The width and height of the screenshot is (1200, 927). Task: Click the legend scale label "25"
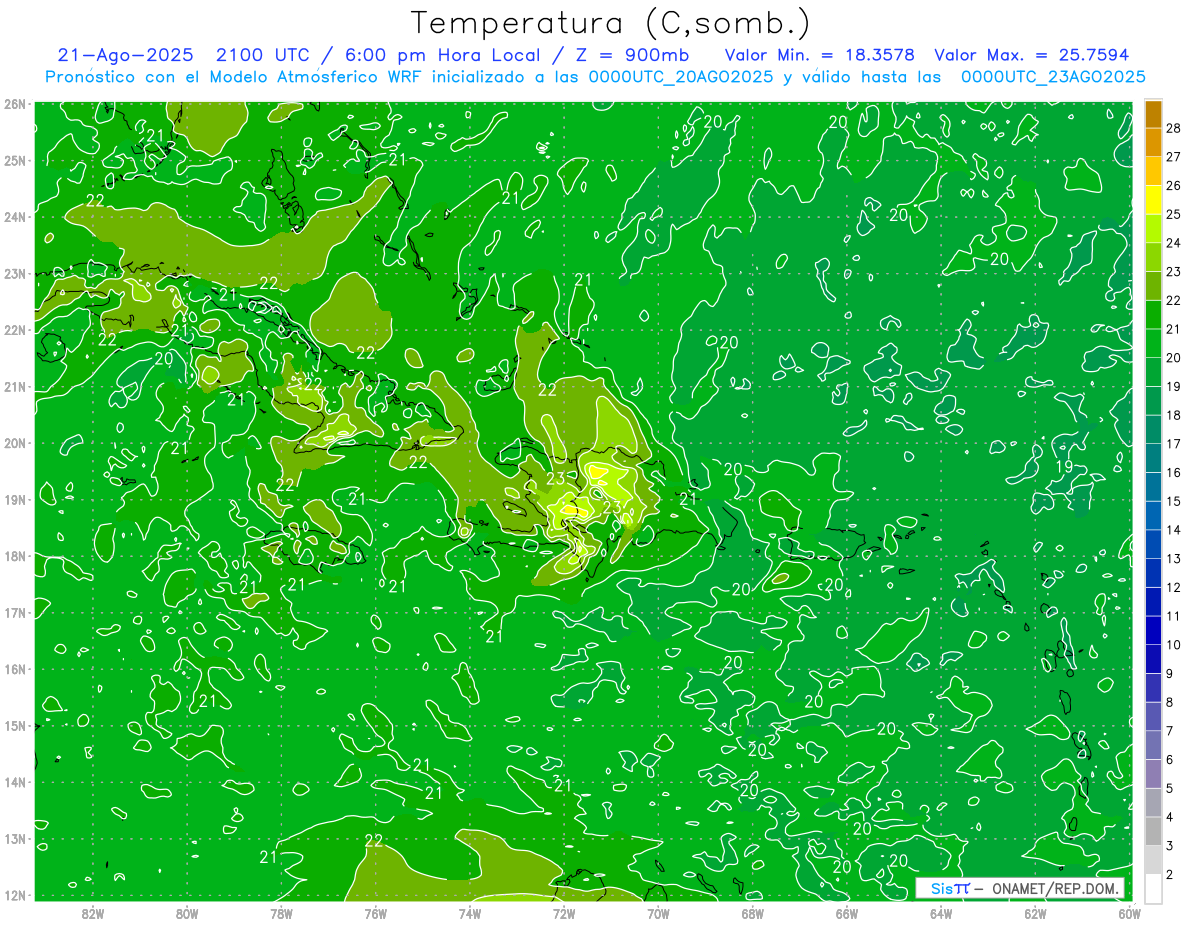tap(1173, 214)
